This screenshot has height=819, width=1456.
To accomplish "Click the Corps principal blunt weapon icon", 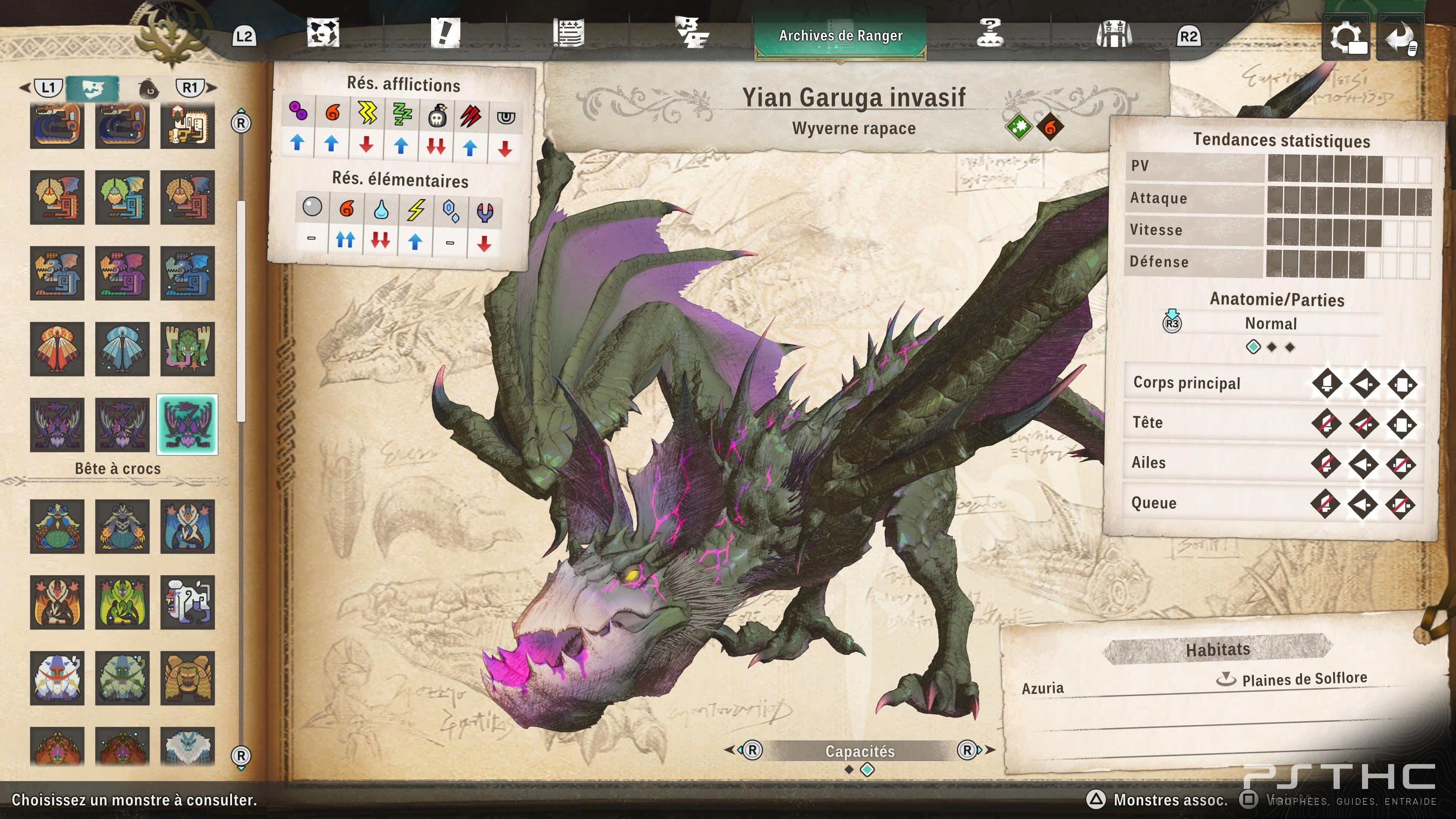I will 1402,384.
